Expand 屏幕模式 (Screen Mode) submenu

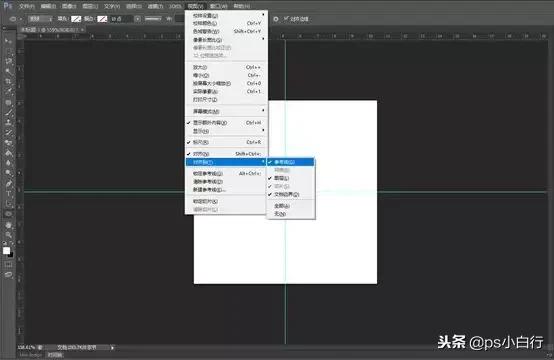[226, 111]
